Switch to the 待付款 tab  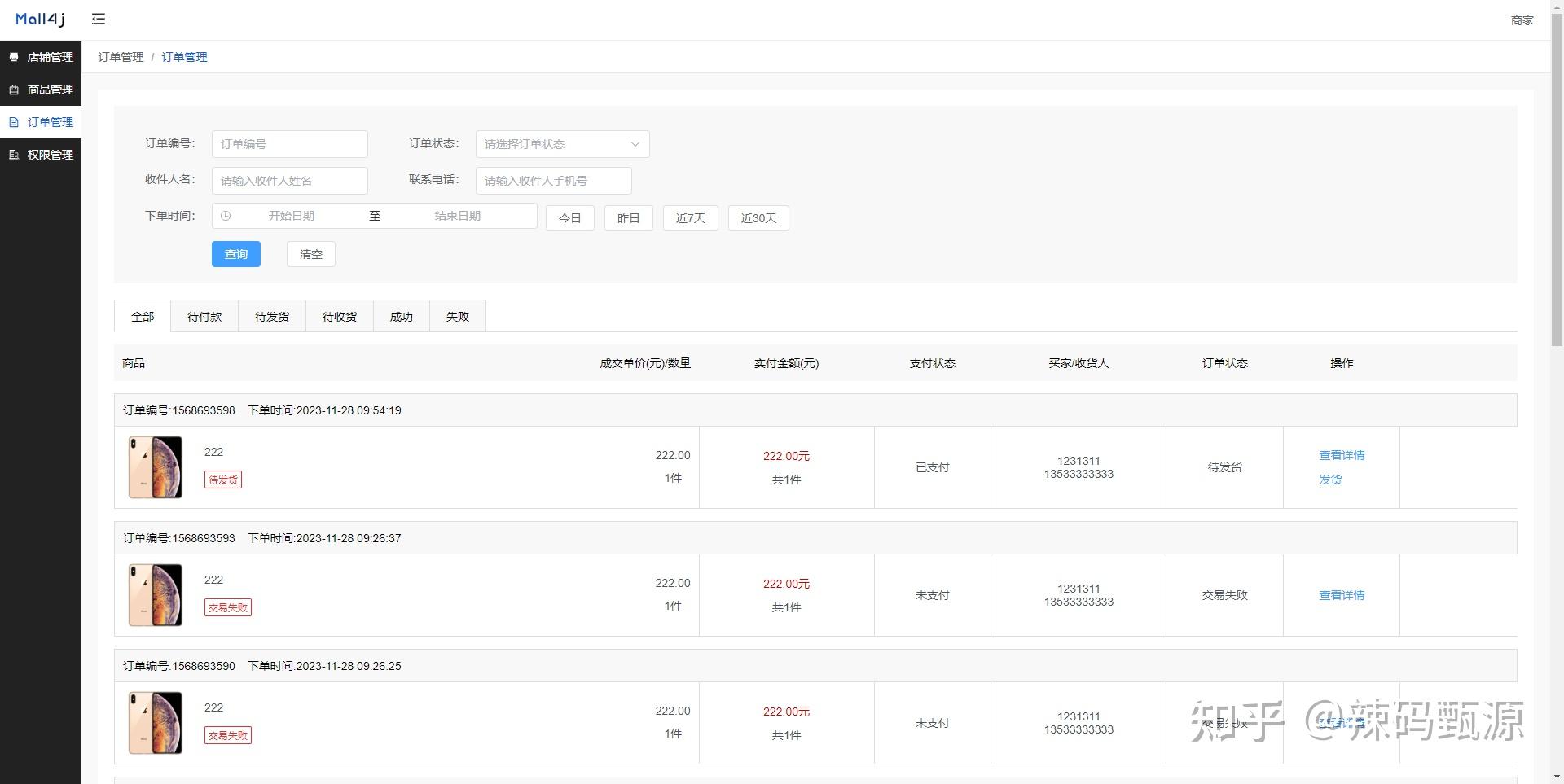tap(204, 316)
